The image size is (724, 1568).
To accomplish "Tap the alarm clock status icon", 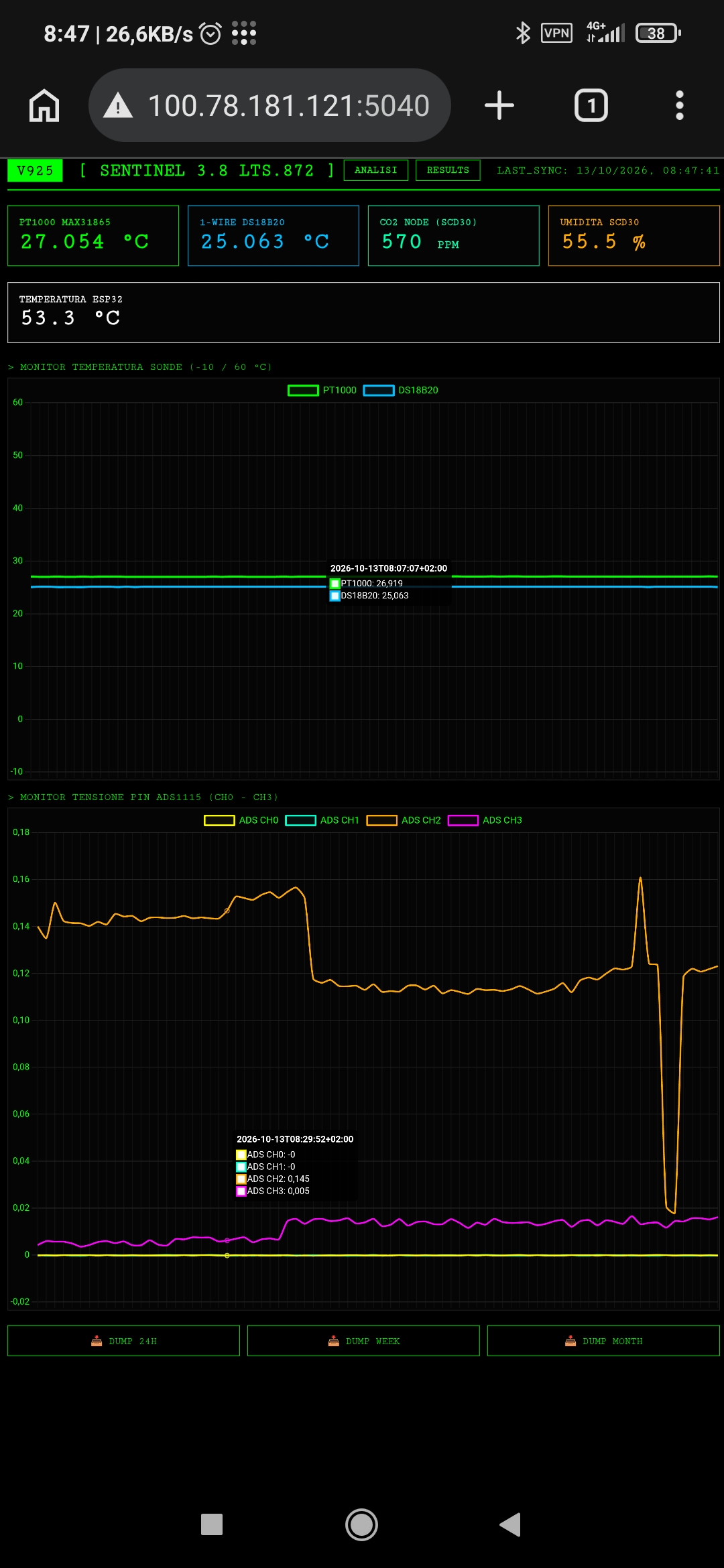I will pos(210,33).
